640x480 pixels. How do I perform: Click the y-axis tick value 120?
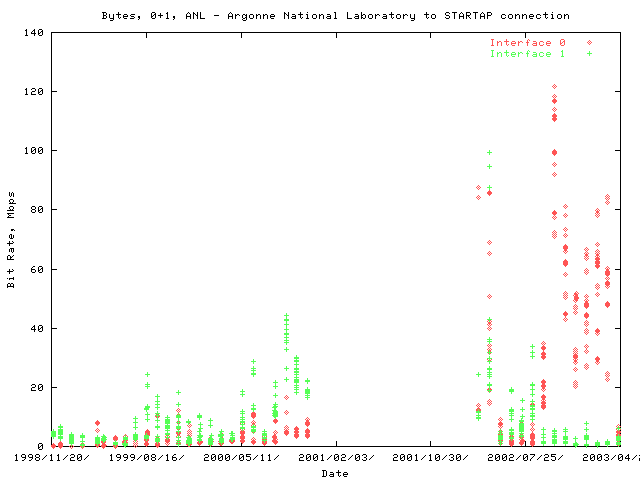34,91
